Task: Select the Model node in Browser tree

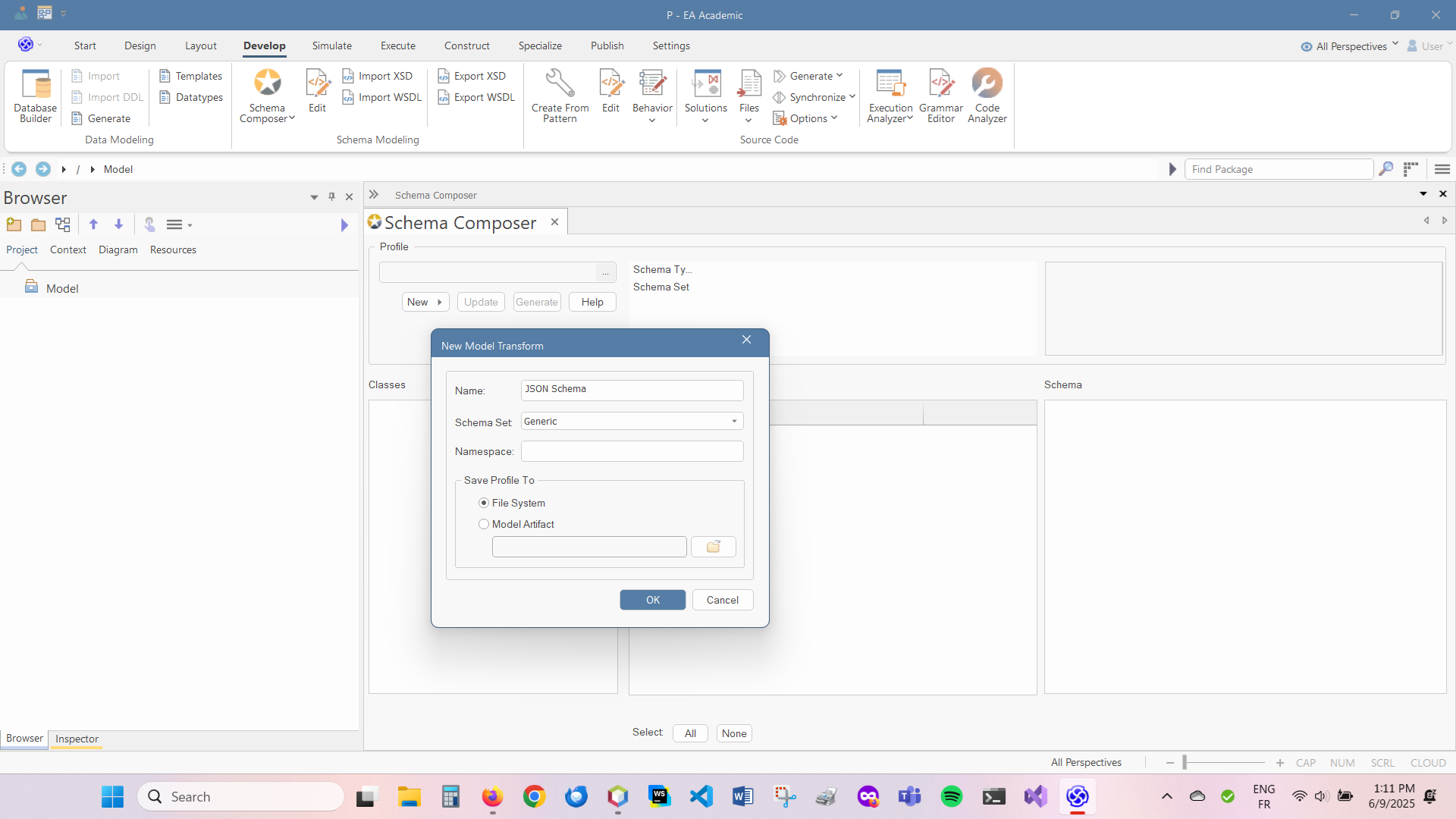Action: [x=62, y=288]
